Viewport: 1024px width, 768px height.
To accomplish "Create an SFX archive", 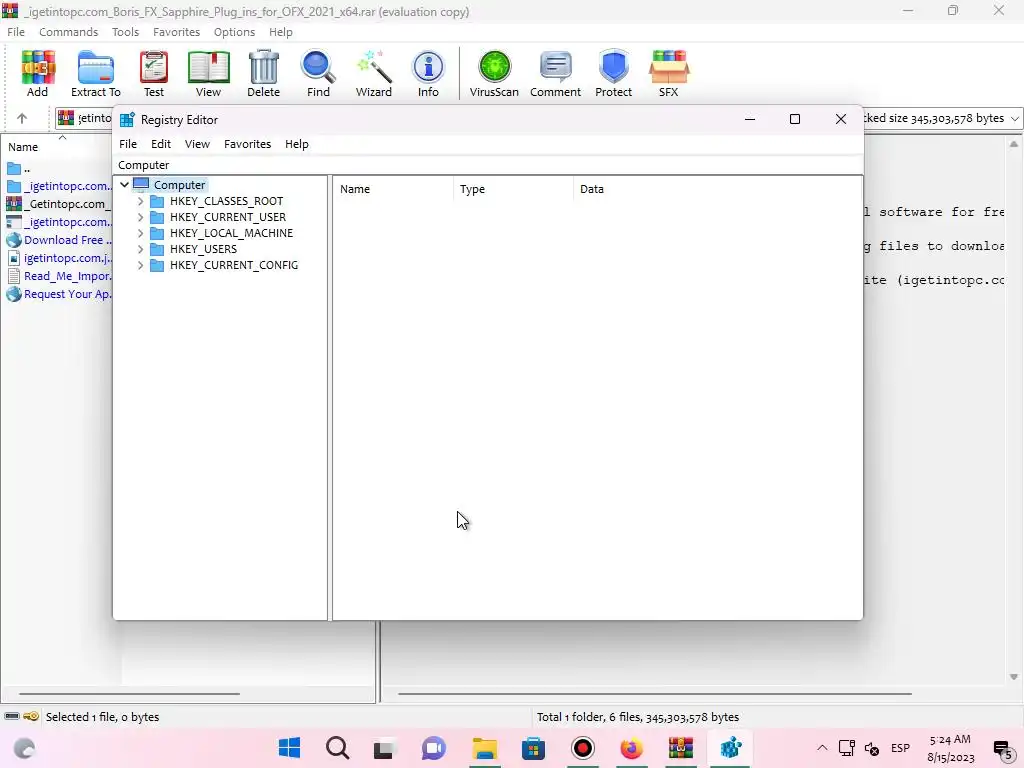I will [x=668, y=73].
